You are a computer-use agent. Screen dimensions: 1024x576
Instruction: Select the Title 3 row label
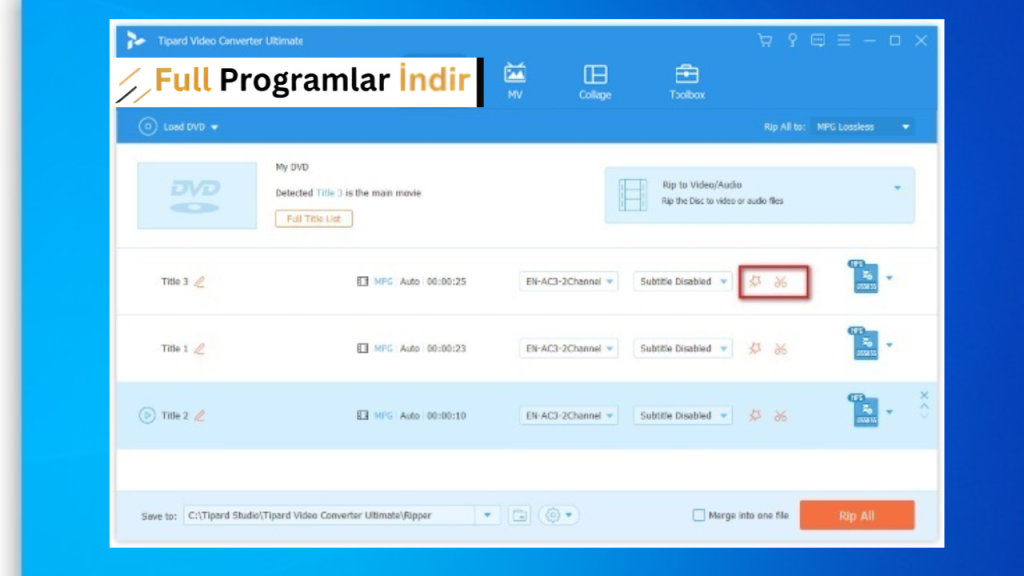(x=174, y=281)
